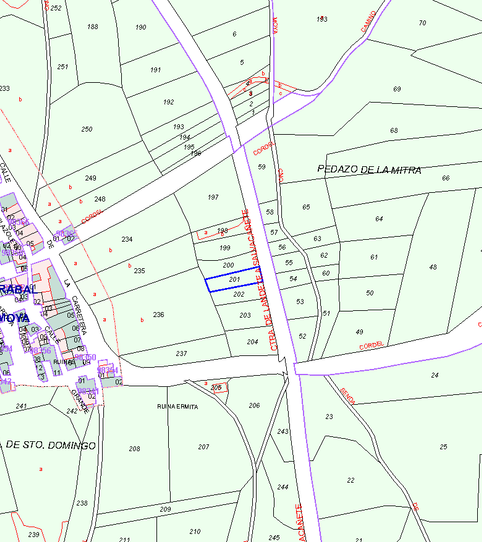Select parcel 241
The image size is (482, 542).
21,406
